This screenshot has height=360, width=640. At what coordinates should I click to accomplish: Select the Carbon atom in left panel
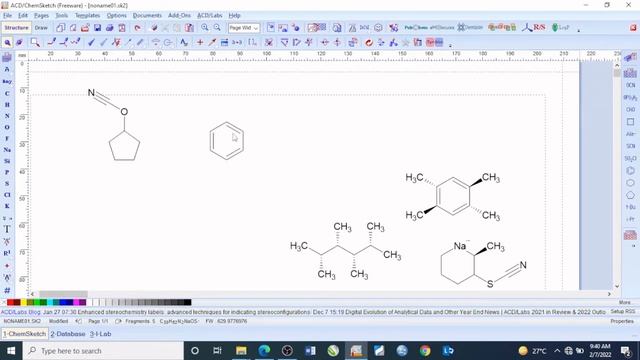tap(7, 93)
